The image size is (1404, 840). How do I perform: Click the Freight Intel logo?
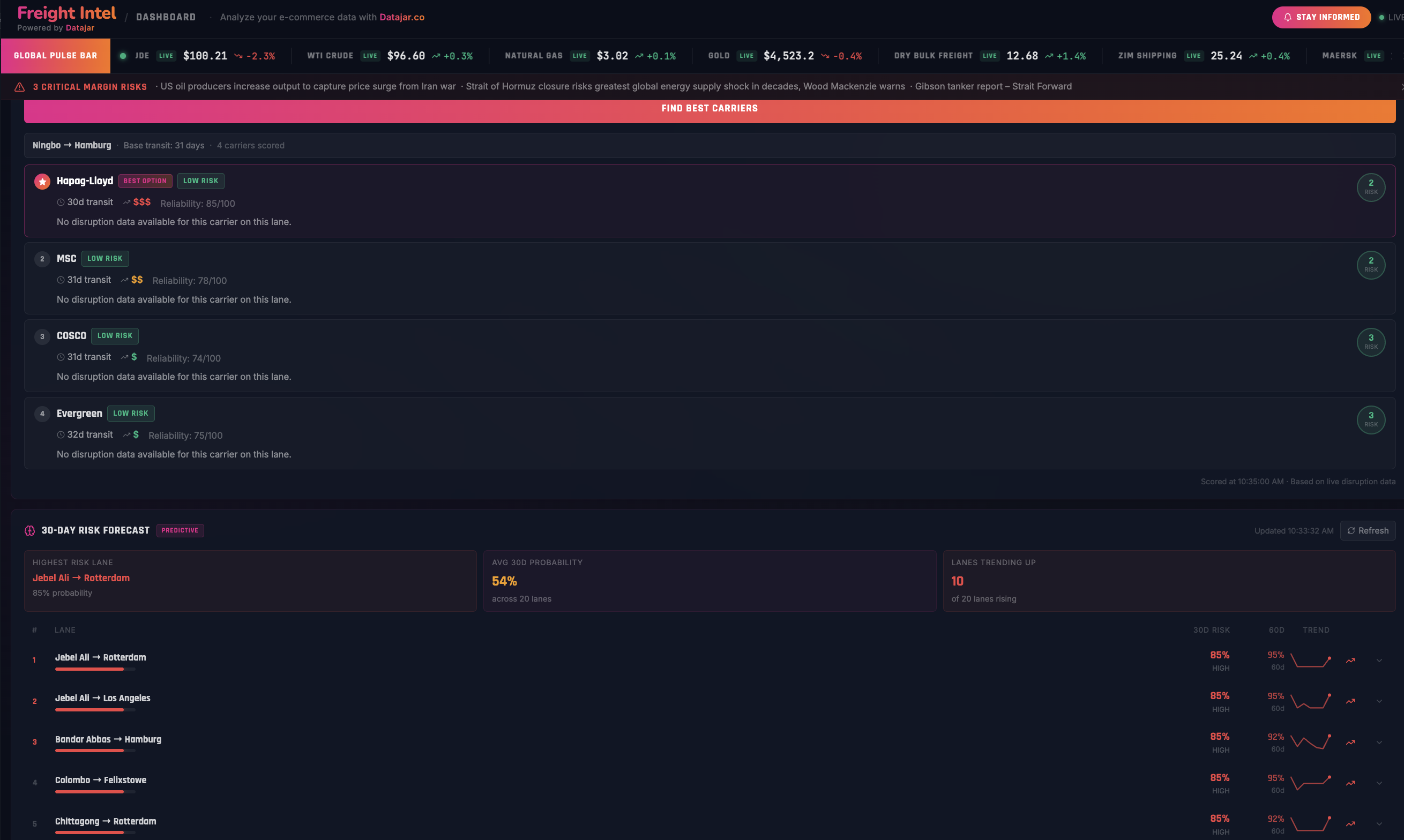pos(67,12)
